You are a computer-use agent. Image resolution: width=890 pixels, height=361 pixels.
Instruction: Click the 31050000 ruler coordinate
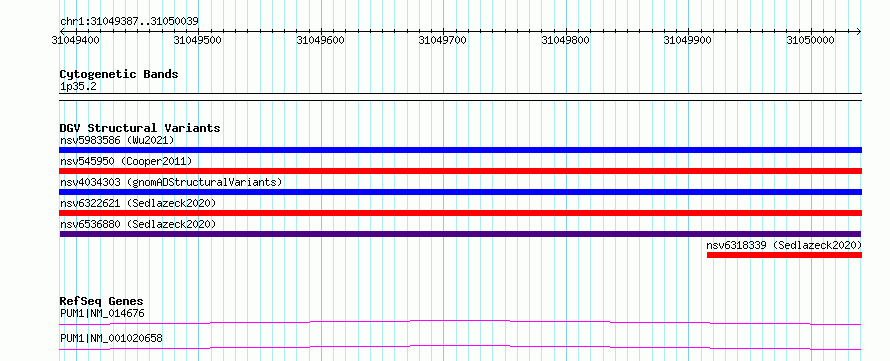point(811,40)
